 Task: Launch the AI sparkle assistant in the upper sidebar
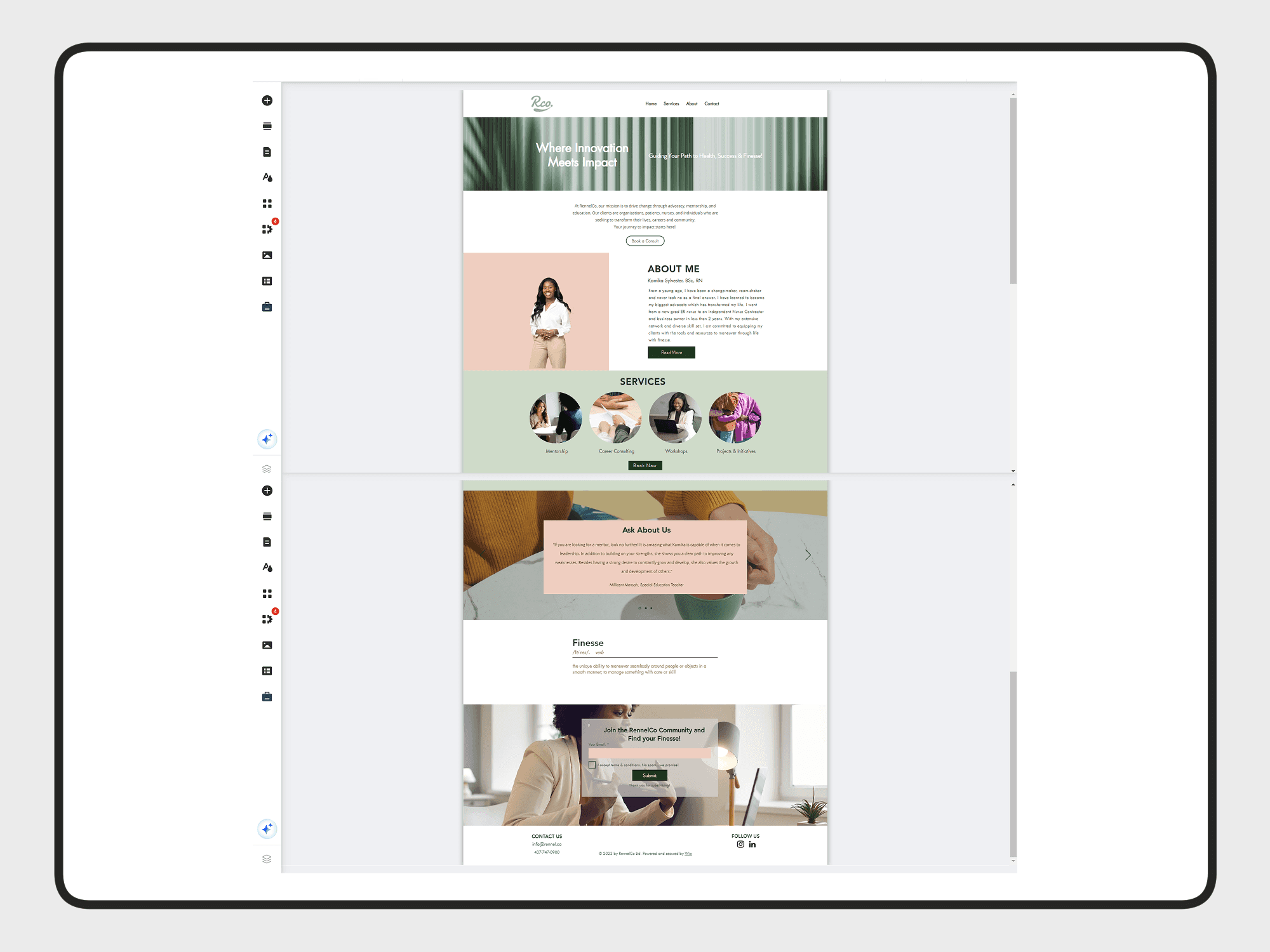click(267, 439)
